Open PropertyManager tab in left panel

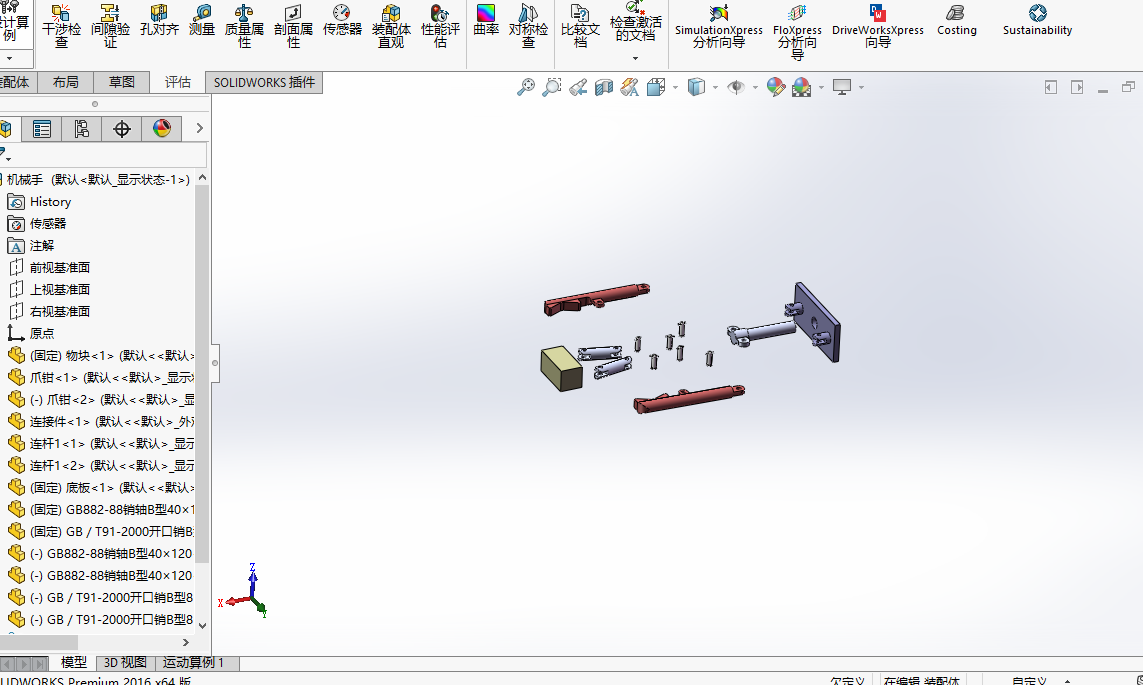click(42, 129)
